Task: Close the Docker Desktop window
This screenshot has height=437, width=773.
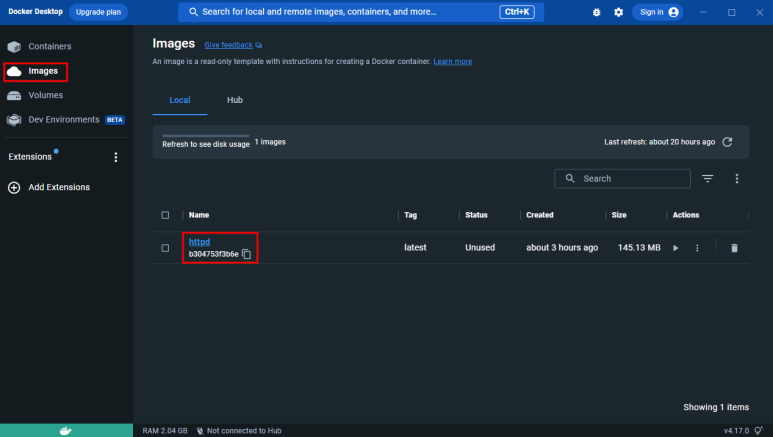Action: click(x=760, y=12)
